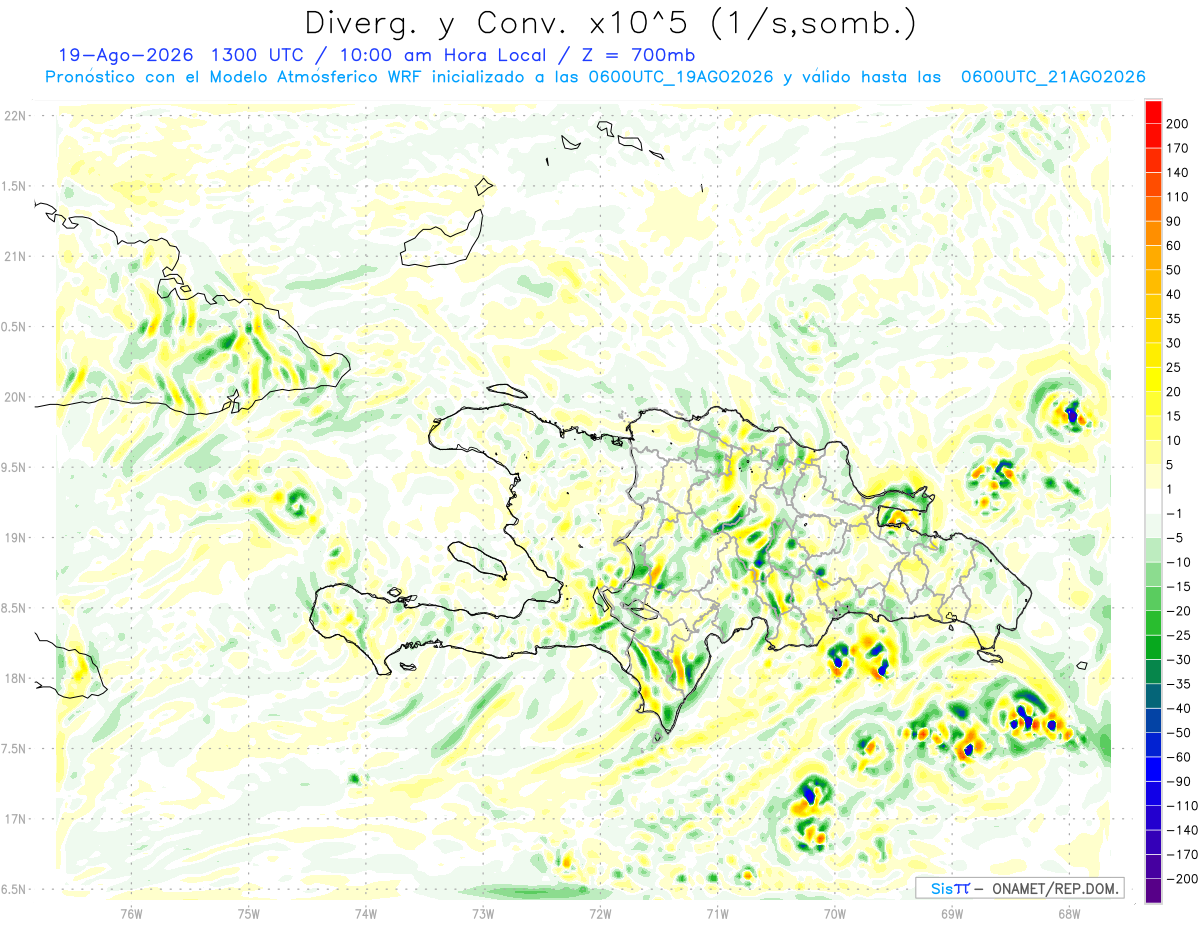Select the valid-until time '0600UTC_21AGO2026'
Image resolution: width=1200 pixels, height=927 pixels.
tap(1052, 77)
